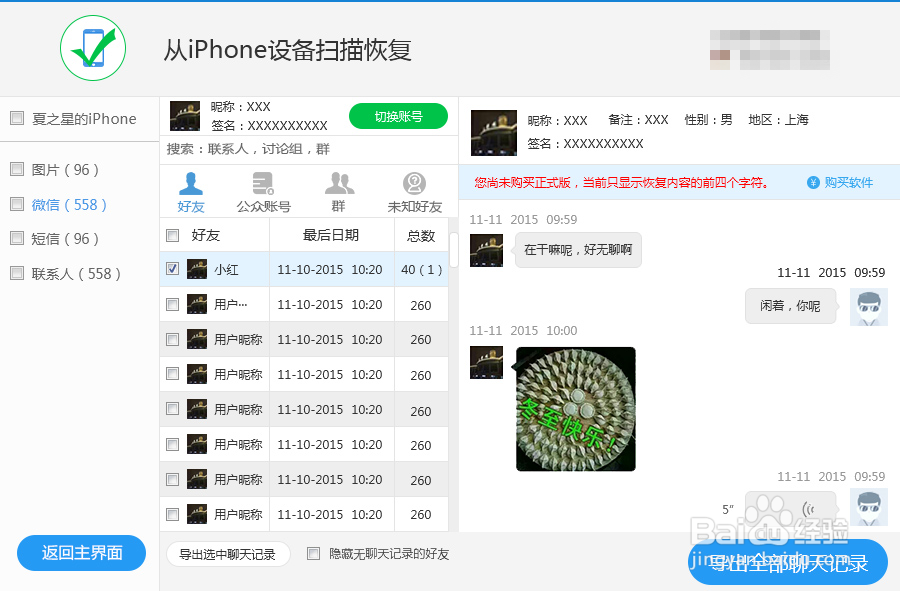Toggle the 短信 (96) checkbox
900x591 pixels.
(x=17, y=238)
